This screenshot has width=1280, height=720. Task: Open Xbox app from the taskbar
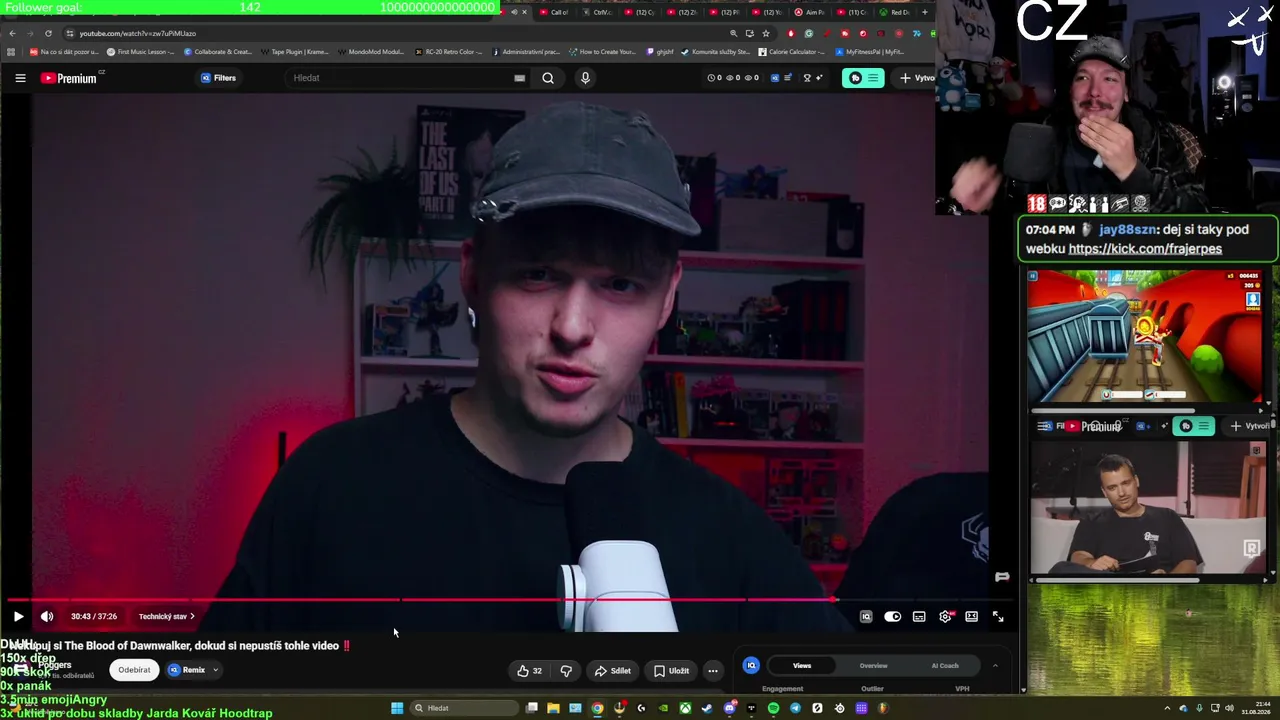point(685,708)
